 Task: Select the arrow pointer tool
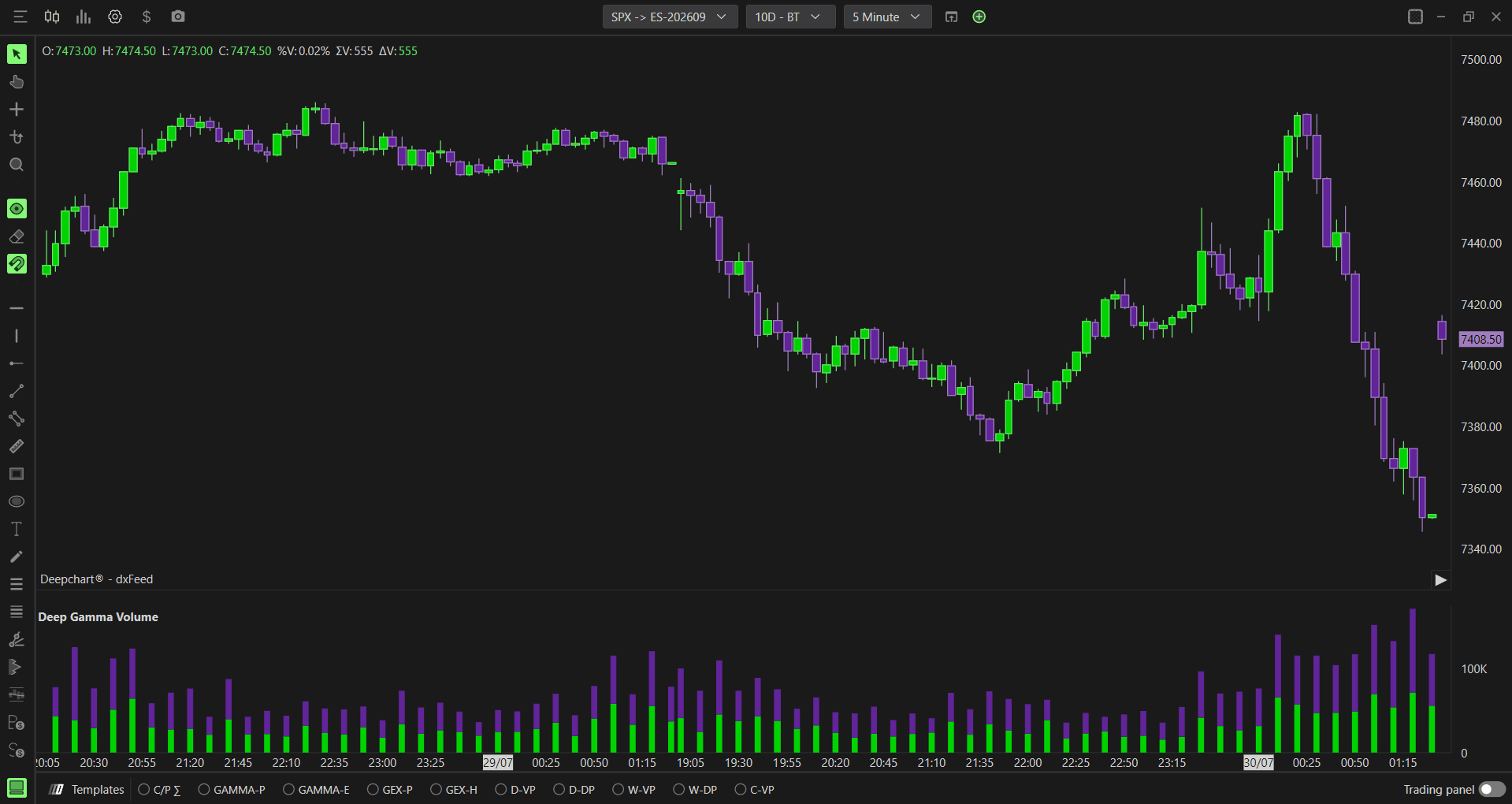coord(17,54)
